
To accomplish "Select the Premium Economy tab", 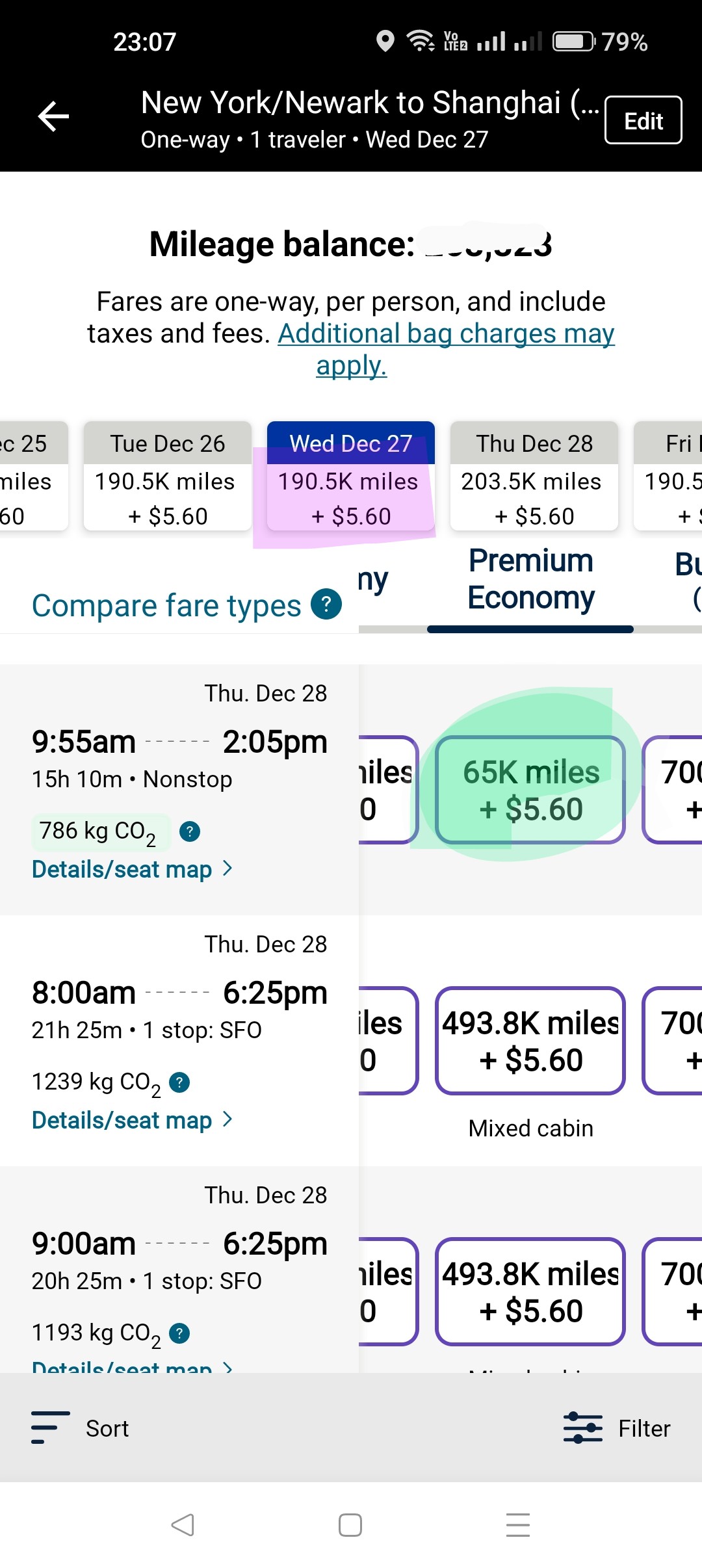I will click(530, 580).
